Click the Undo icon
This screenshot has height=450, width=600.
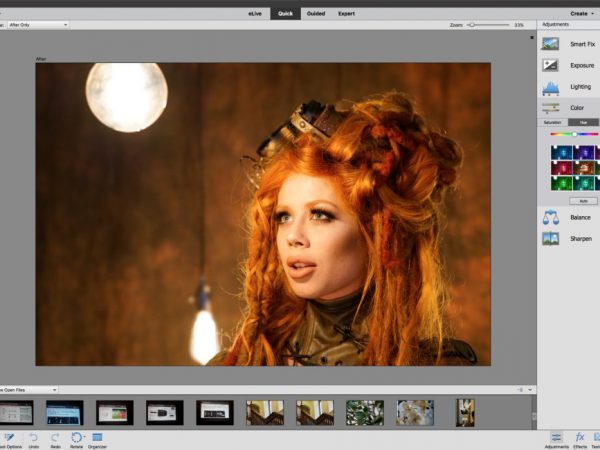pos(33,438)
